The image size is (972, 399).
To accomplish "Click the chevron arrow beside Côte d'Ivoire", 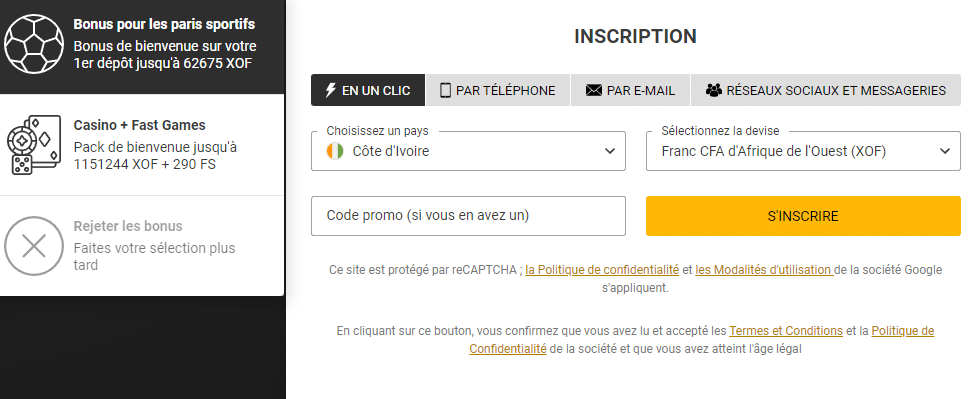I will click(610, 151).
